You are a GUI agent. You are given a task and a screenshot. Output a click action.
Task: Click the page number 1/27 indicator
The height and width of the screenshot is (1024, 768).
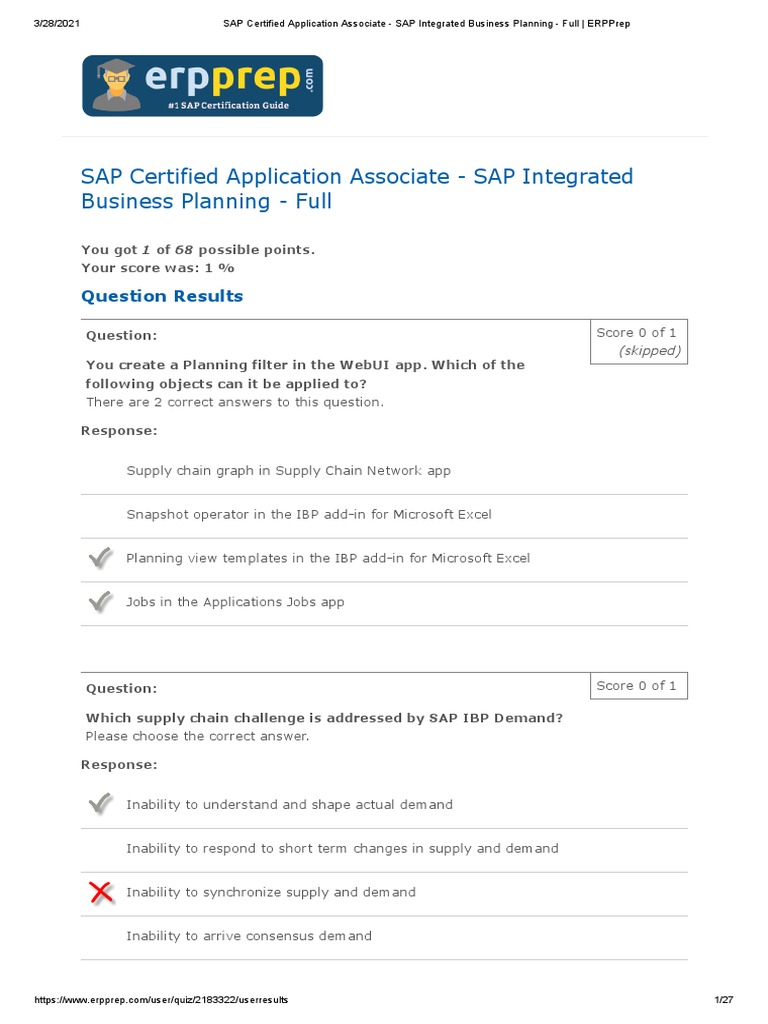724,1000
